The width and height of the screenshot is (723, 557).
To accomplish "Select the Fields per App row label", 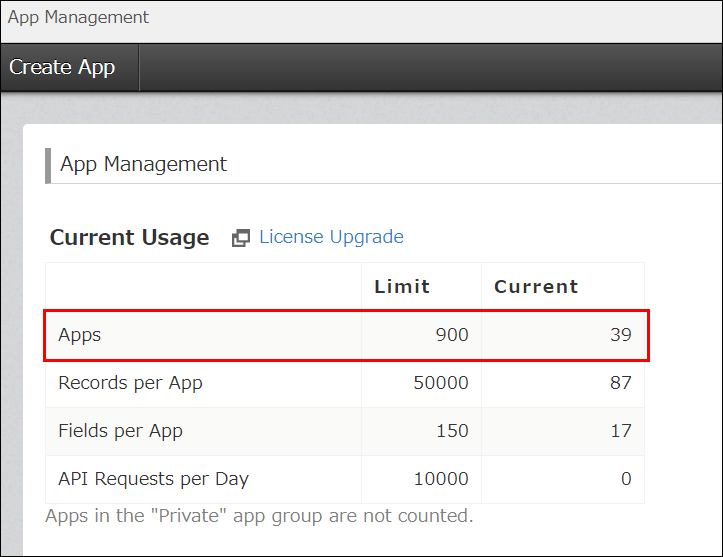I will [120, 431].
